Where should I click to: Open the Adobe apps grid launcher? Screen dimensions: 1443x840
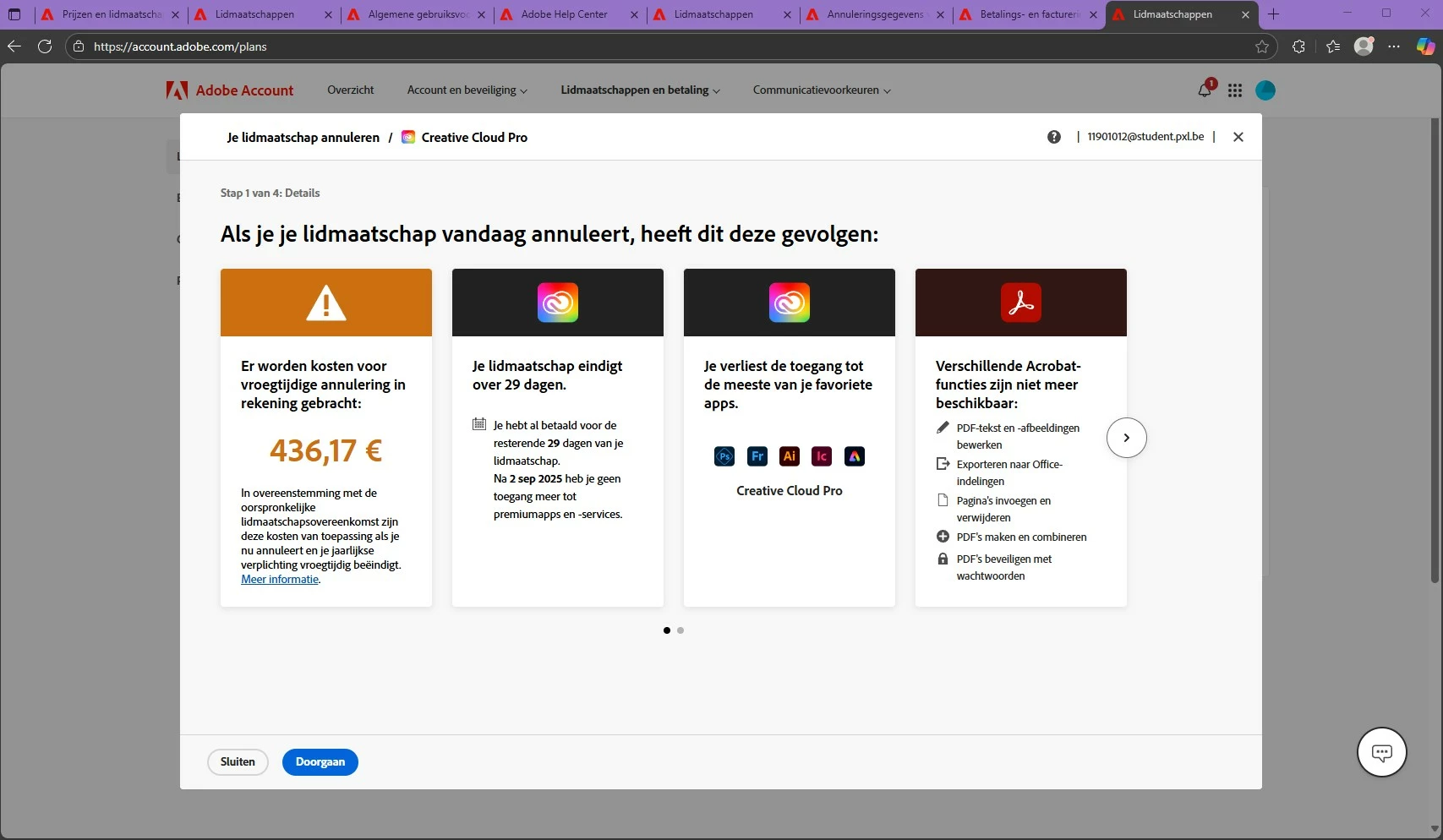1235,90
